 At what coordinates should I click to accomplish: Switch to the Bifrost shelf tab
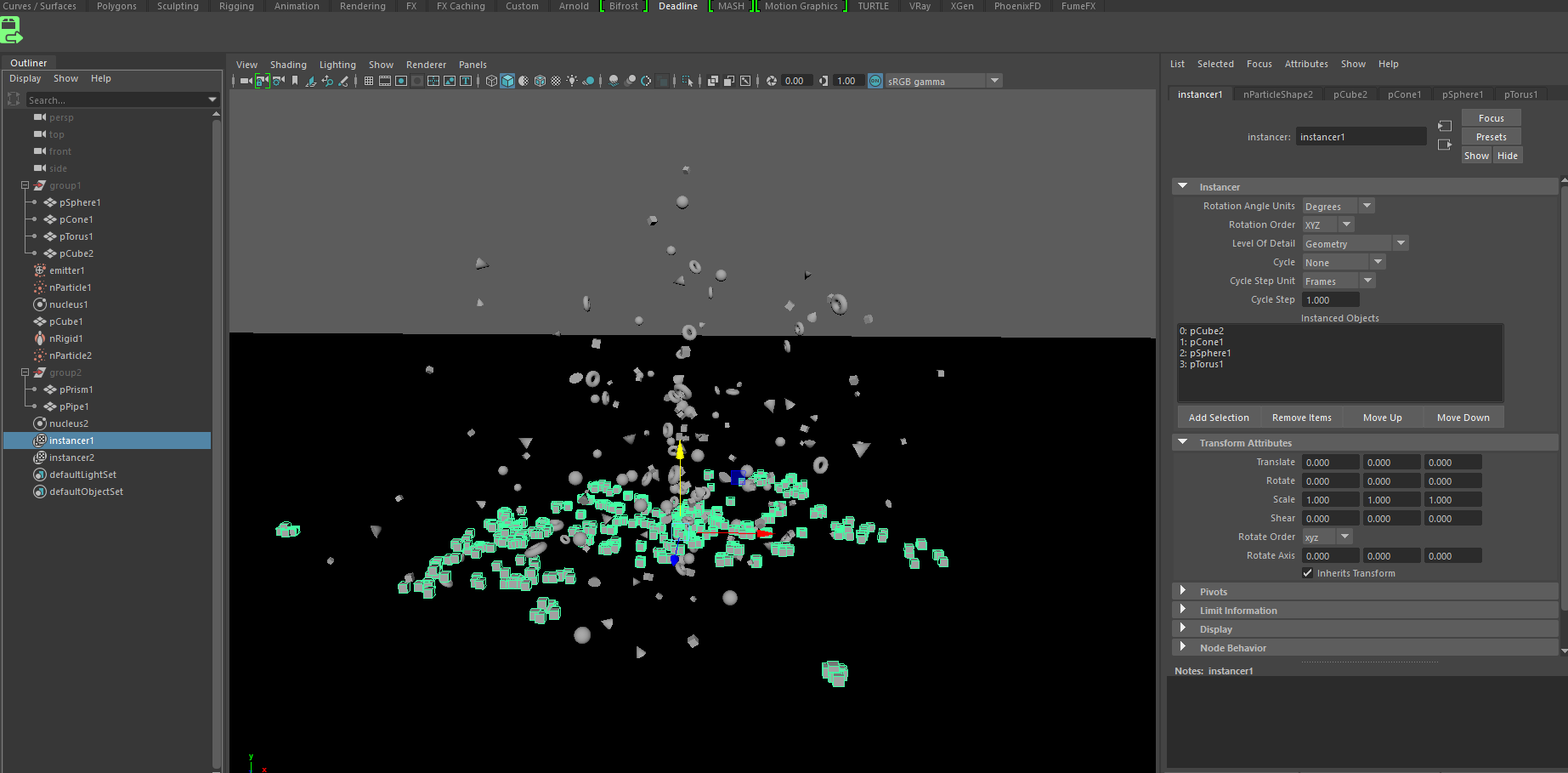click(624, 6)
